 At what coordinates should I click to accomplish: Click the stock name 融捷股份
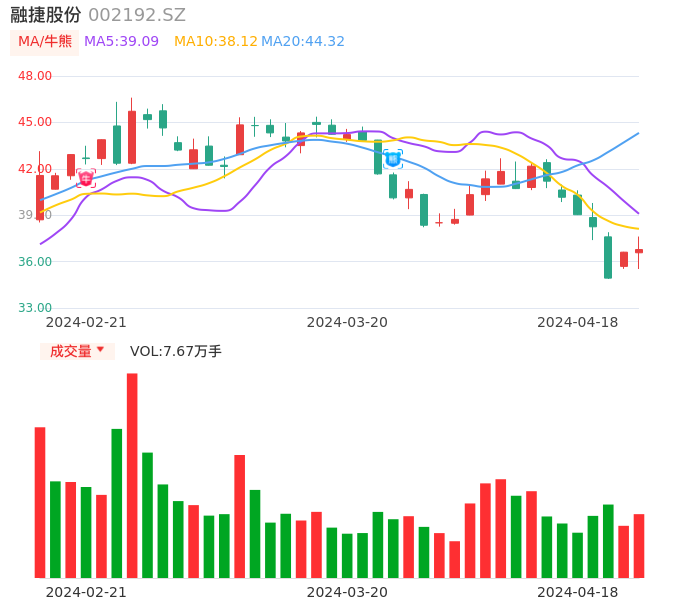click(46, 15)
